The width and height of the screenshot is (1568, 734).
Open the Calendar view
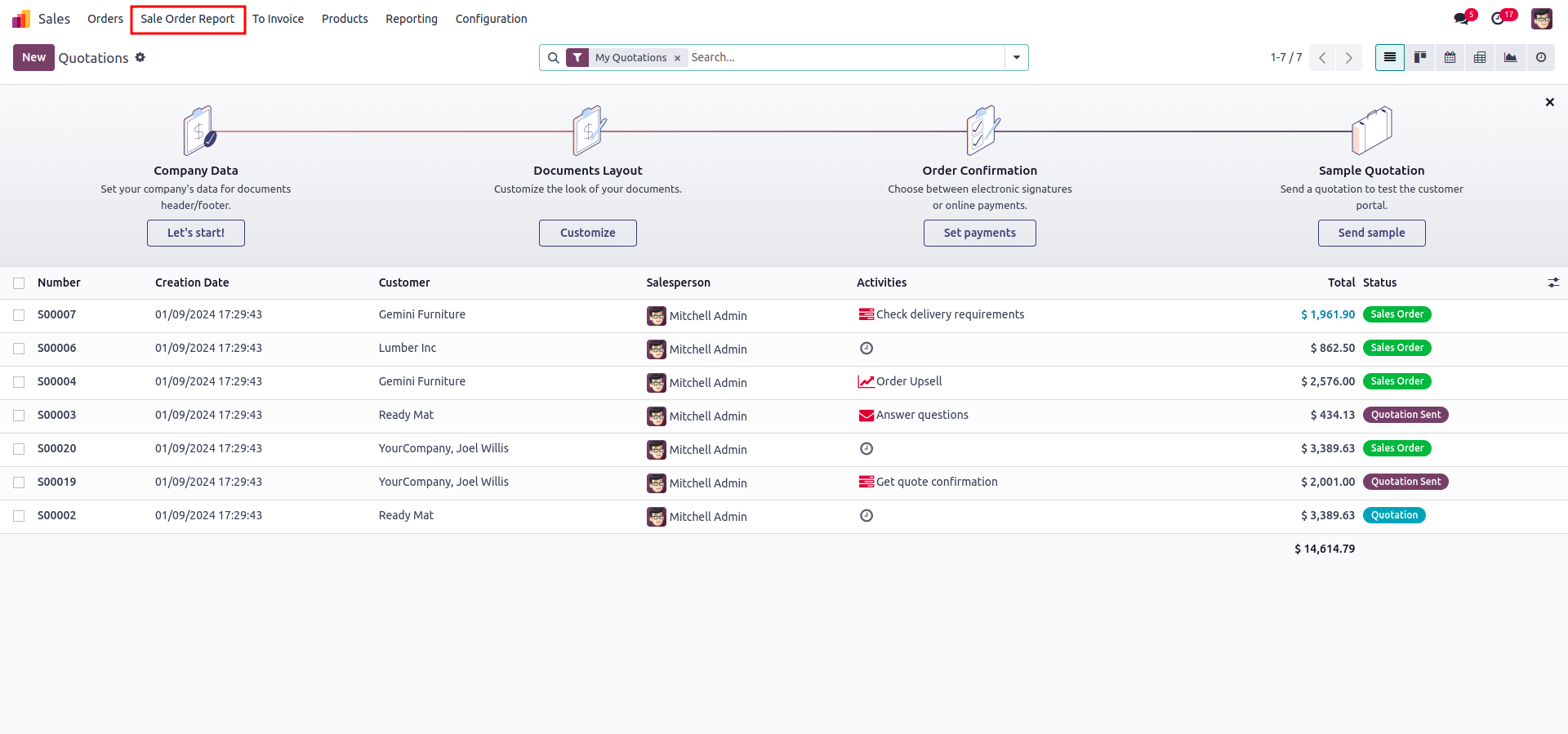tap(1450, 58)
